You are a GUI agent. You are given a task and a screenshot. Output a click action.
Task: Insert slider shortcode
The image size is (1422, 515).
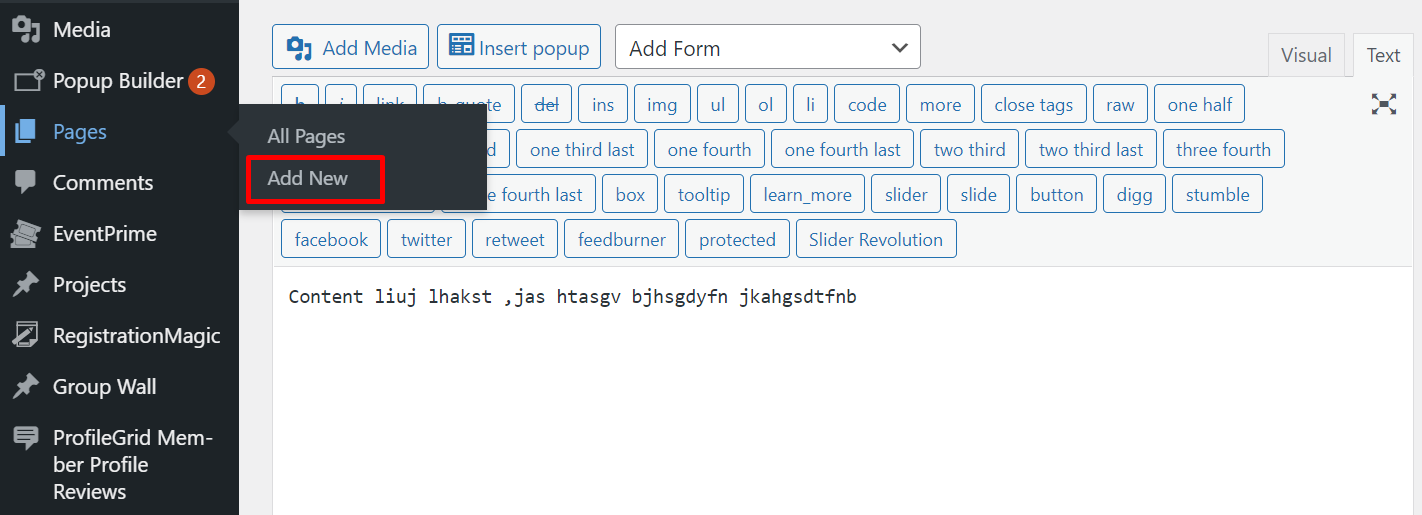906,195
